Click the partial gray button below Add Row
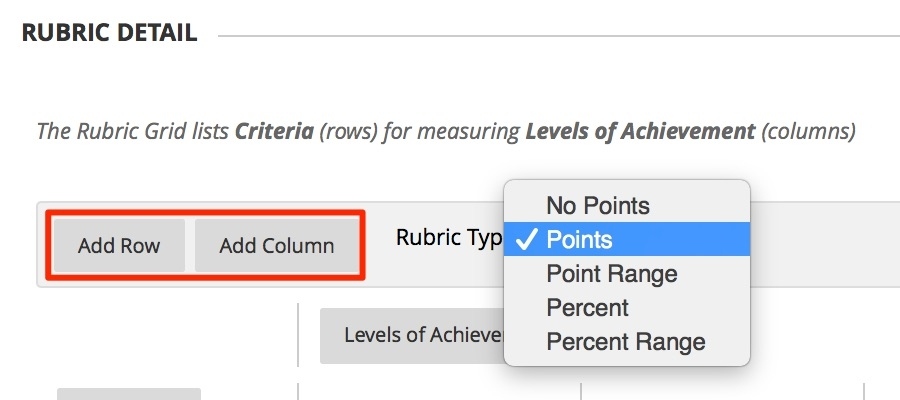The image size is (900, 400). (x=128, y=394)
